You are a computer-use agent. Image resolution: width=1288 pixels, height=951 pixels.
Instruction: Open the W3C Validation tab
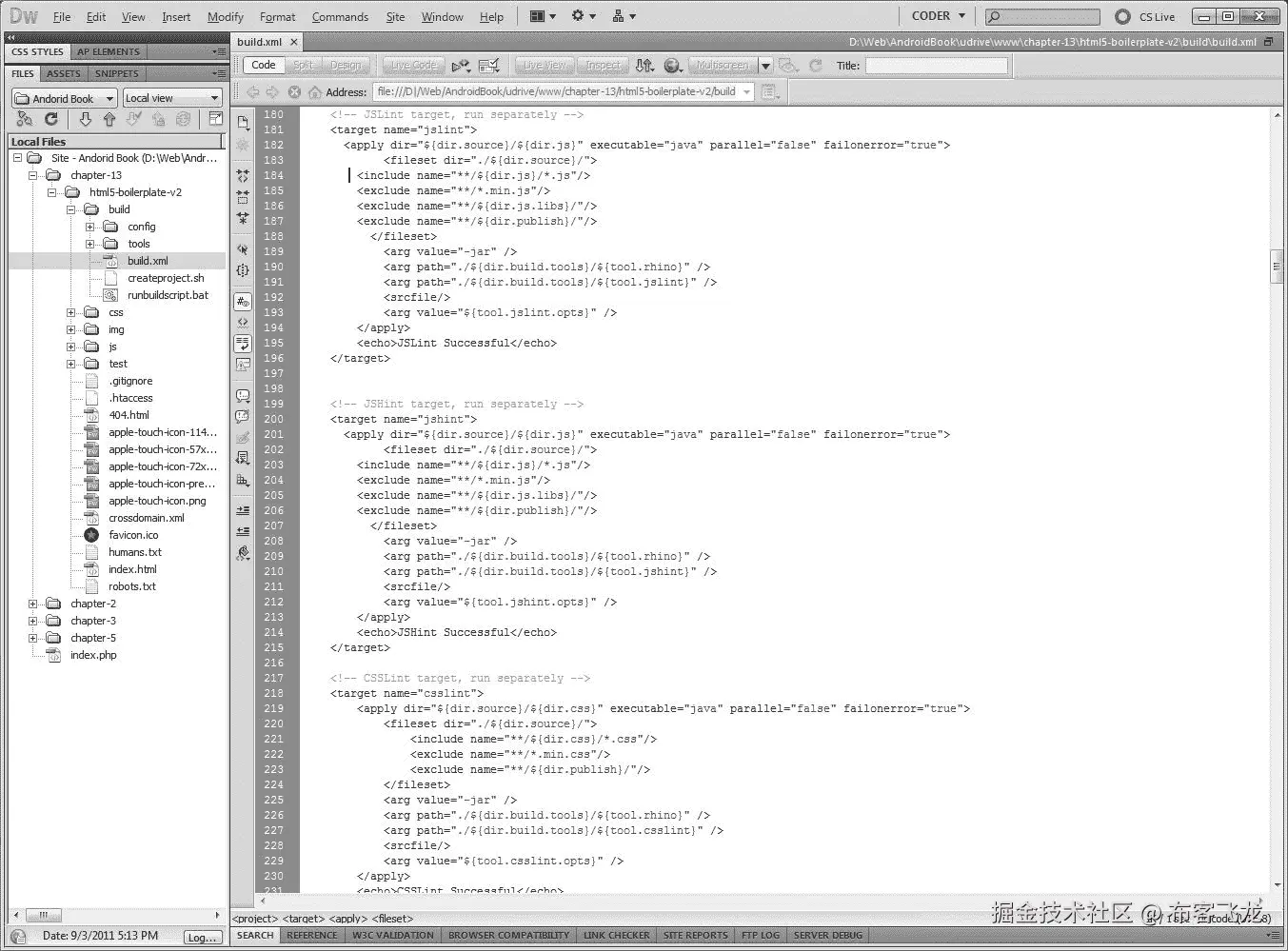(x=392, y=935)
